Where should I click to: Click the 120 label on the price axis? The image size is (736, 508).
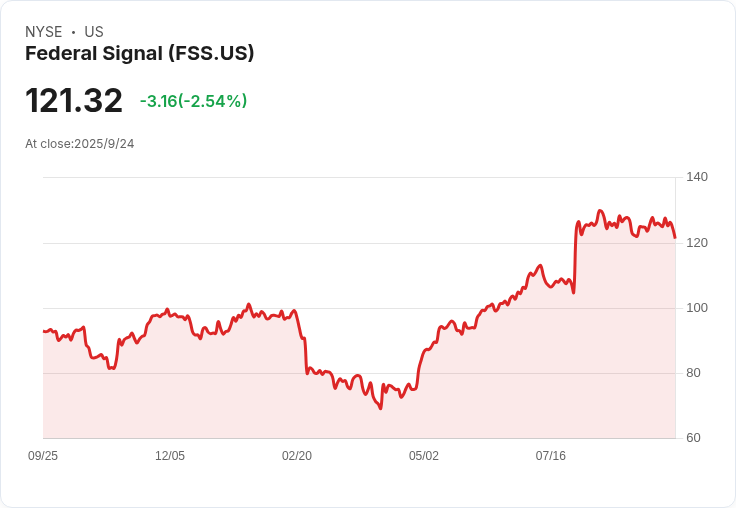coord(697,243)
